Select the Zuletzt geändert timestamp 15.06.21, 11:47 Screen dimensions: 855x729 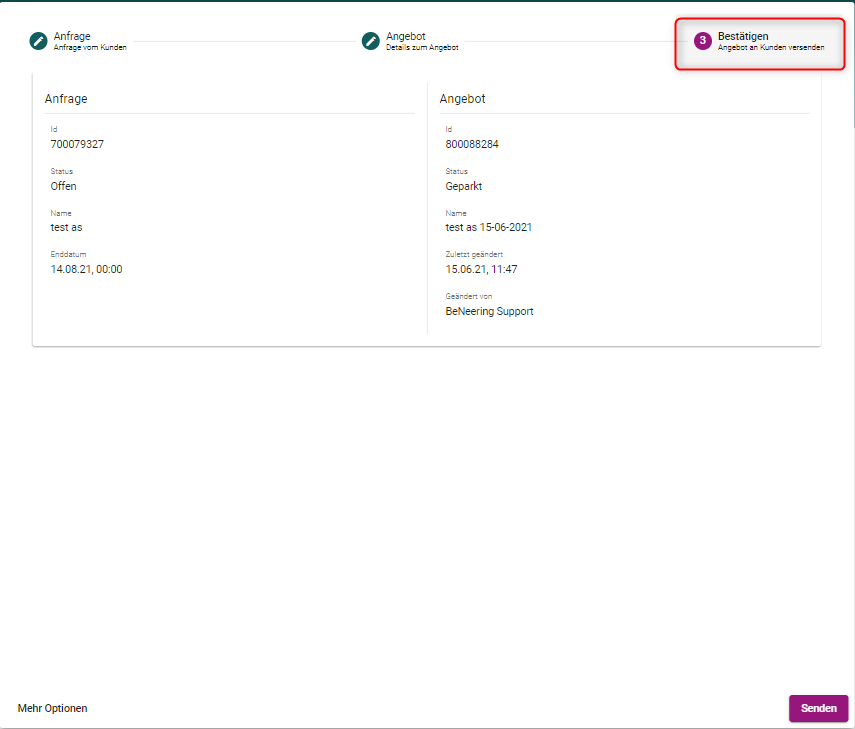coord(481,269)
